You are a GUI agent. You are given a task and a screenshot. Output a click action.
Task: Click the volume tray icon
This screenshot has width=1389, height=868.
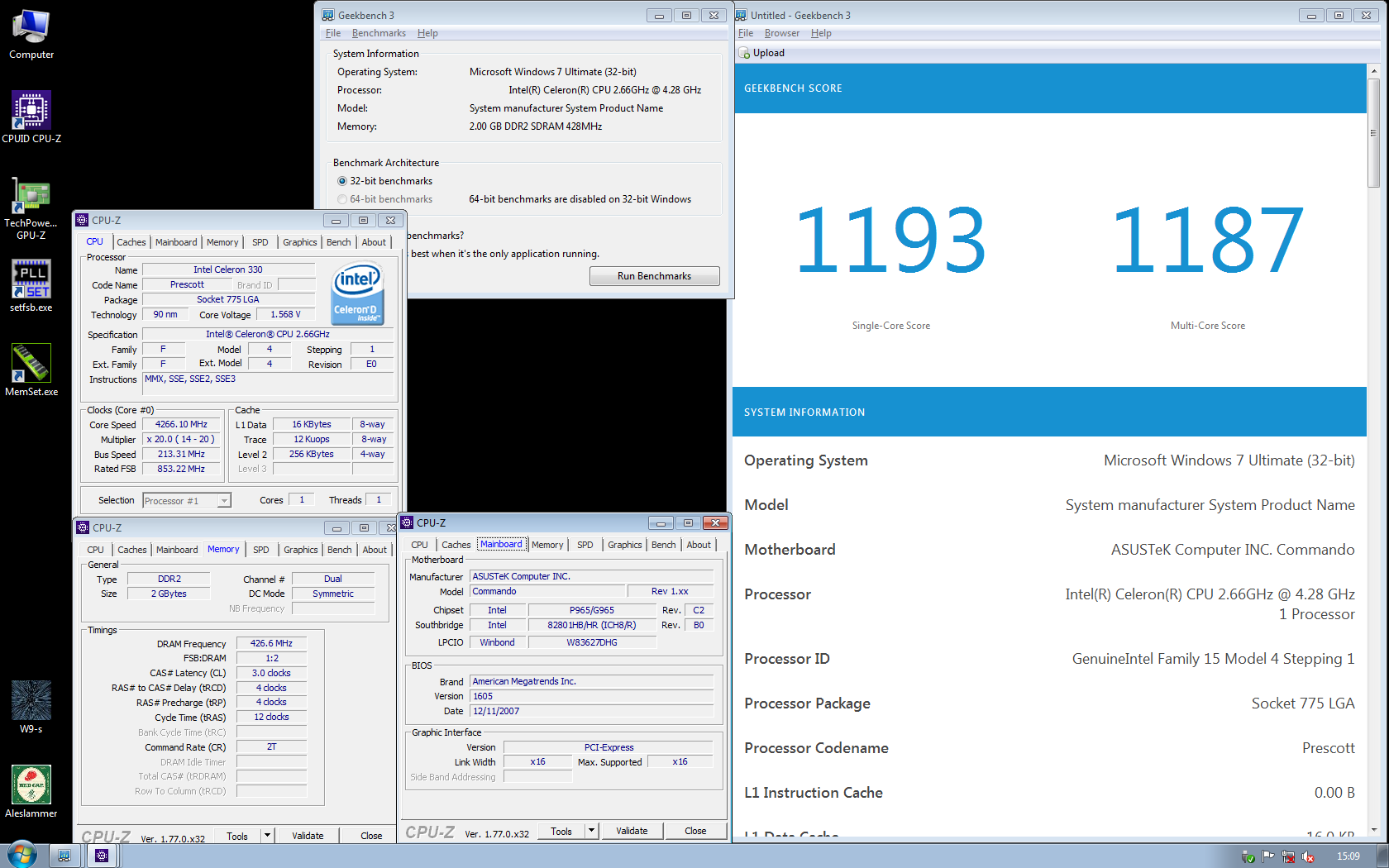click(x=1309, y=856)
